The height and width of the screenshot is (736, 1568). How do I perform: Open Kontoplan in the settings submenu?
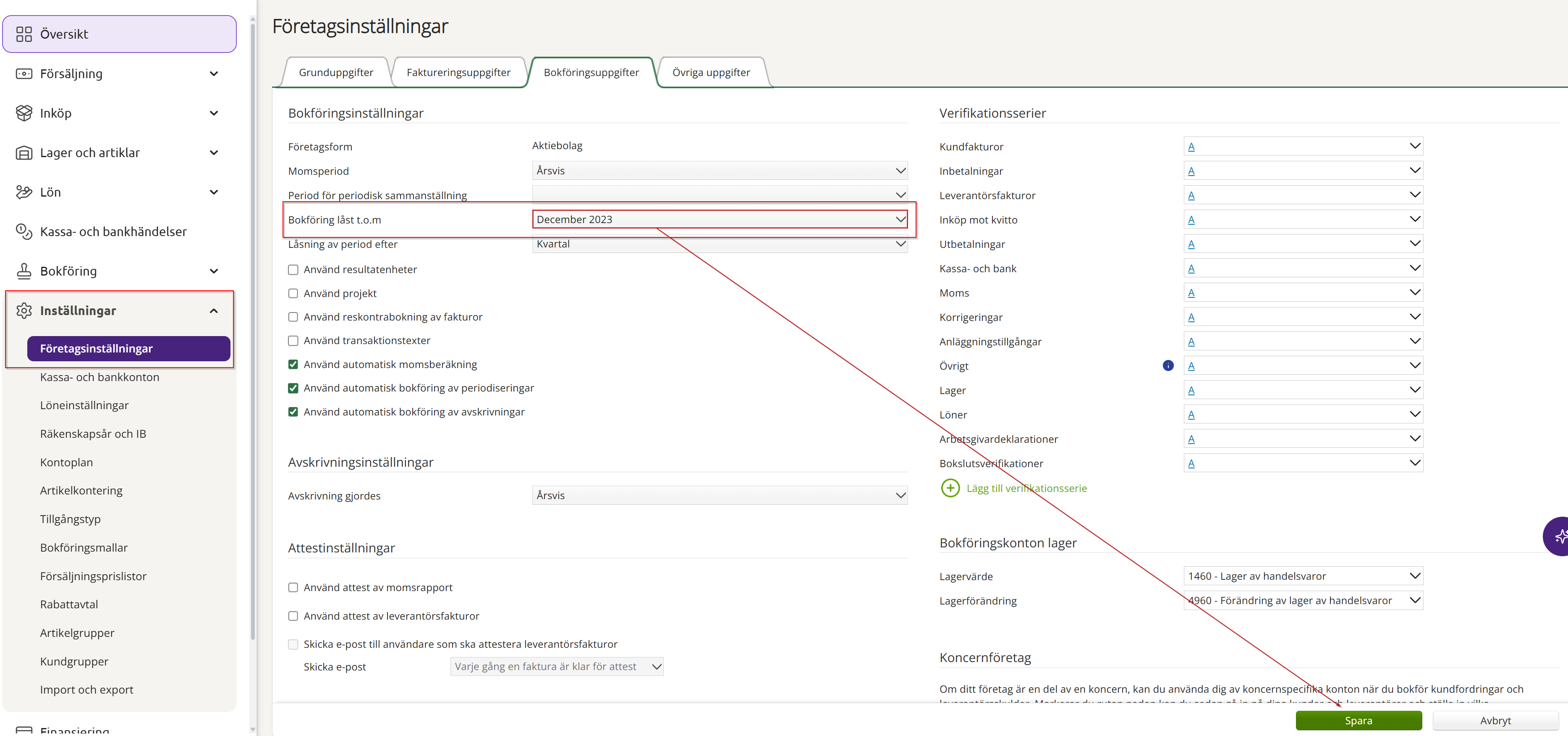66,462
